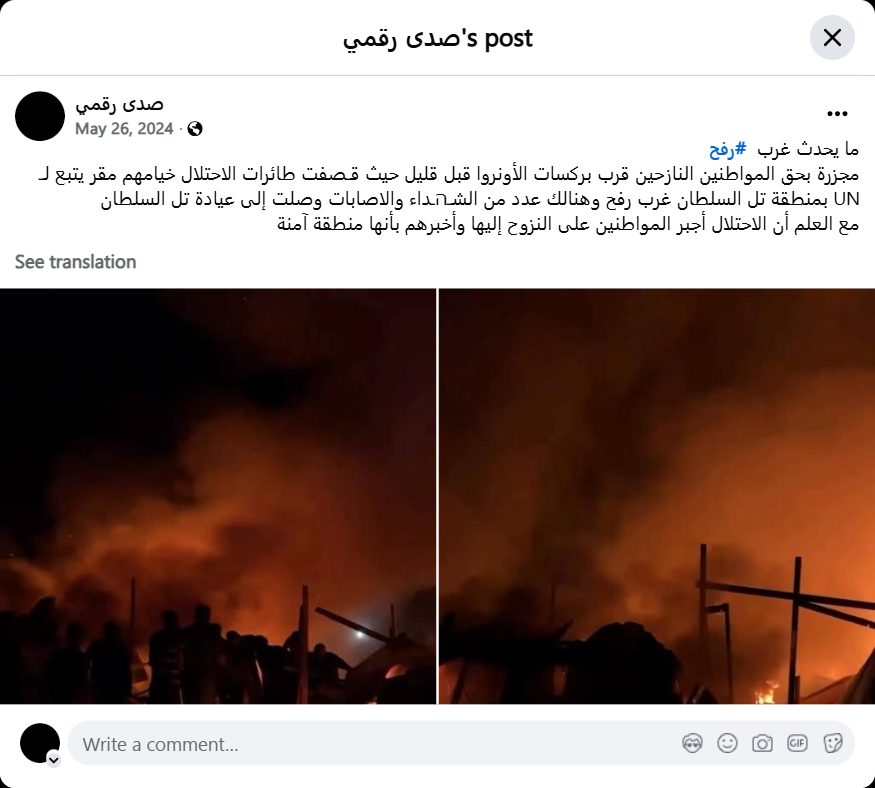
Task: Add a GIF to the comment
Action: (x=797, y=743)
